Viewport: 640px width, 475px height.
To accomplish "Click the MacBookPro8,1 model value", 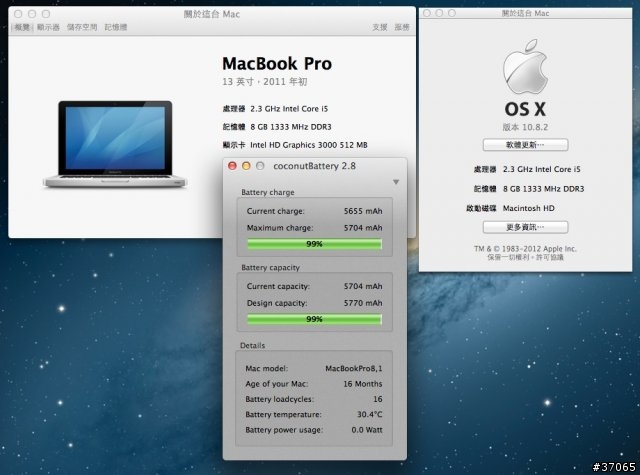I will [x=353, y=368].
